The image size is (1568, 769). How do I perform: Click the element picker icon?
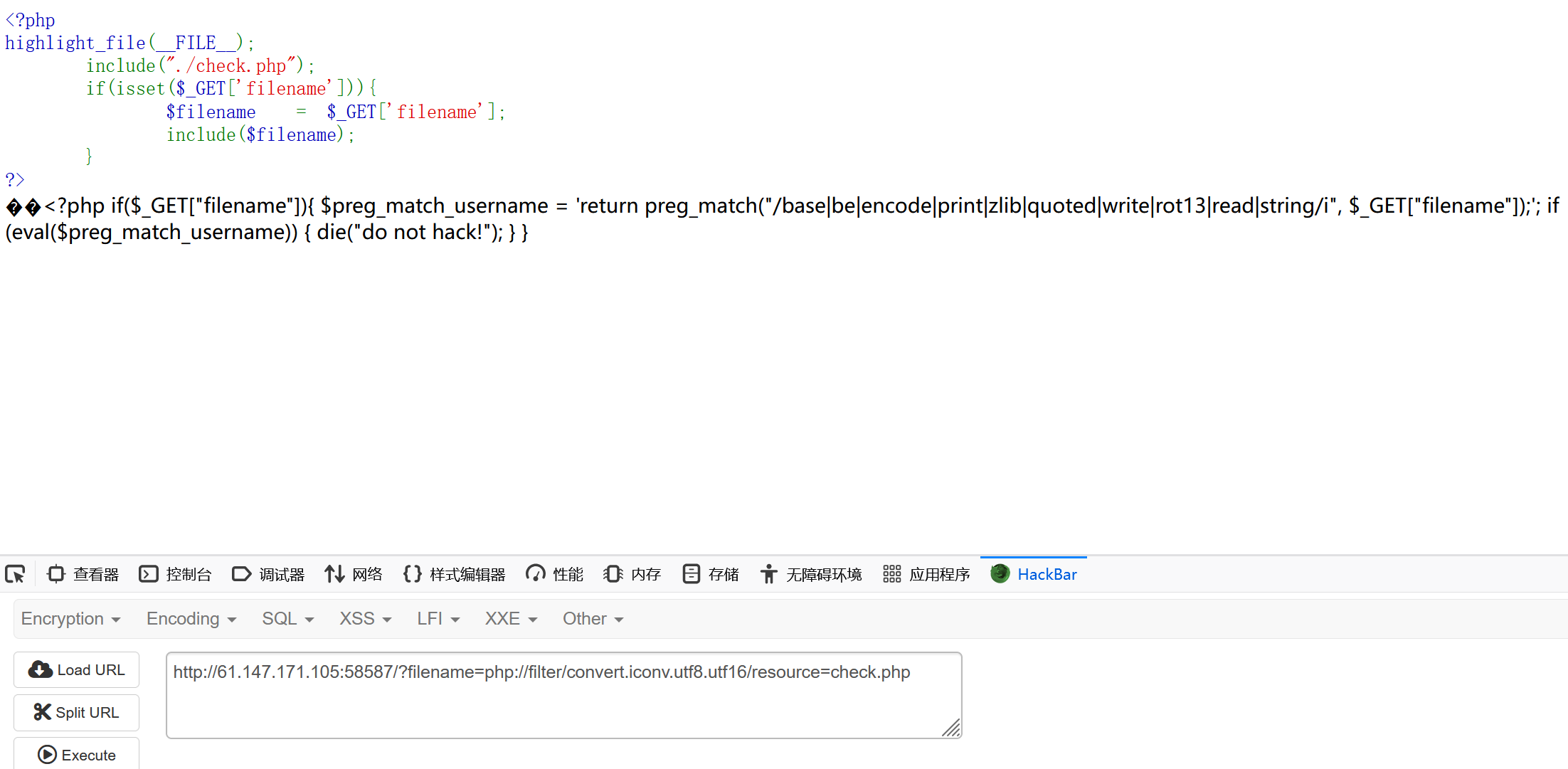point(15,574)
